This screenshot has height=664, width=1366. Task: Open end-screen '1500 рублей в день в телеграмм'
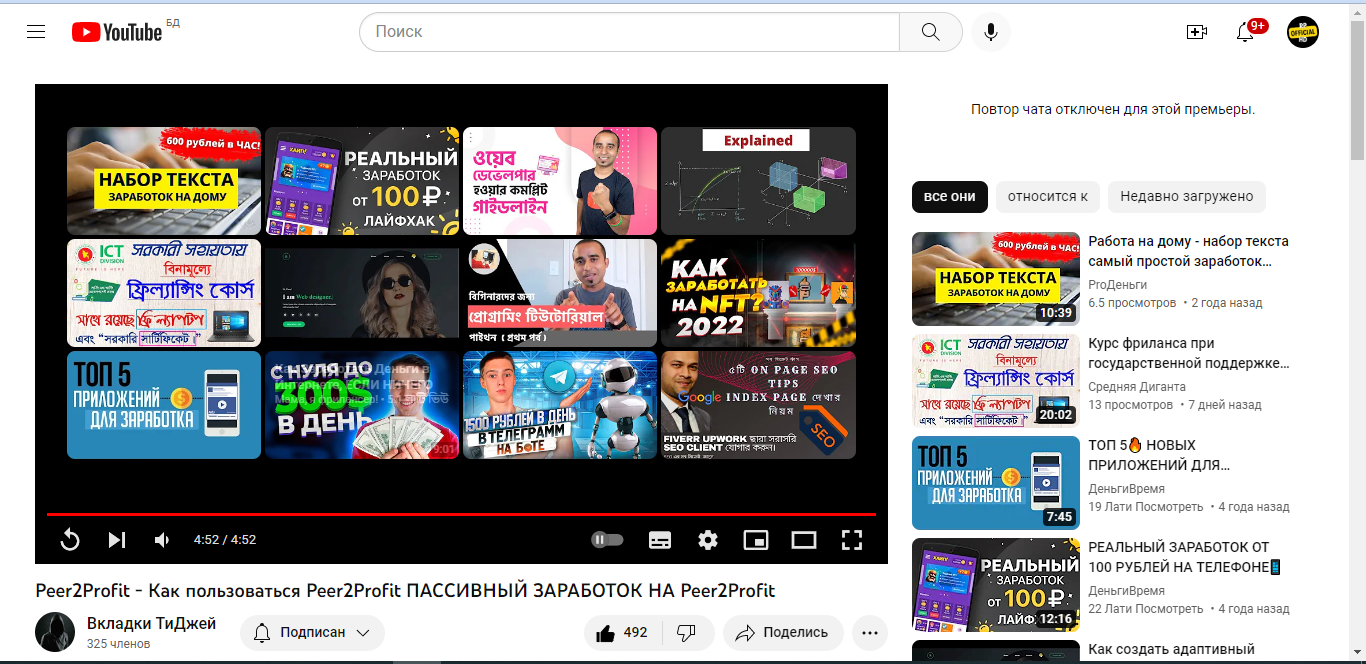tap(560, 405)
